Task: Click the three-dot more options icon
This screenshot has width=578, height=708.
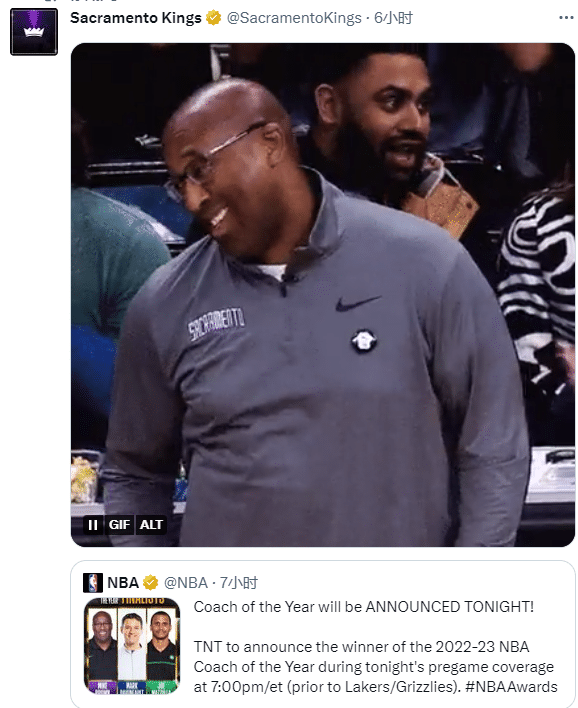Action: 566,18
